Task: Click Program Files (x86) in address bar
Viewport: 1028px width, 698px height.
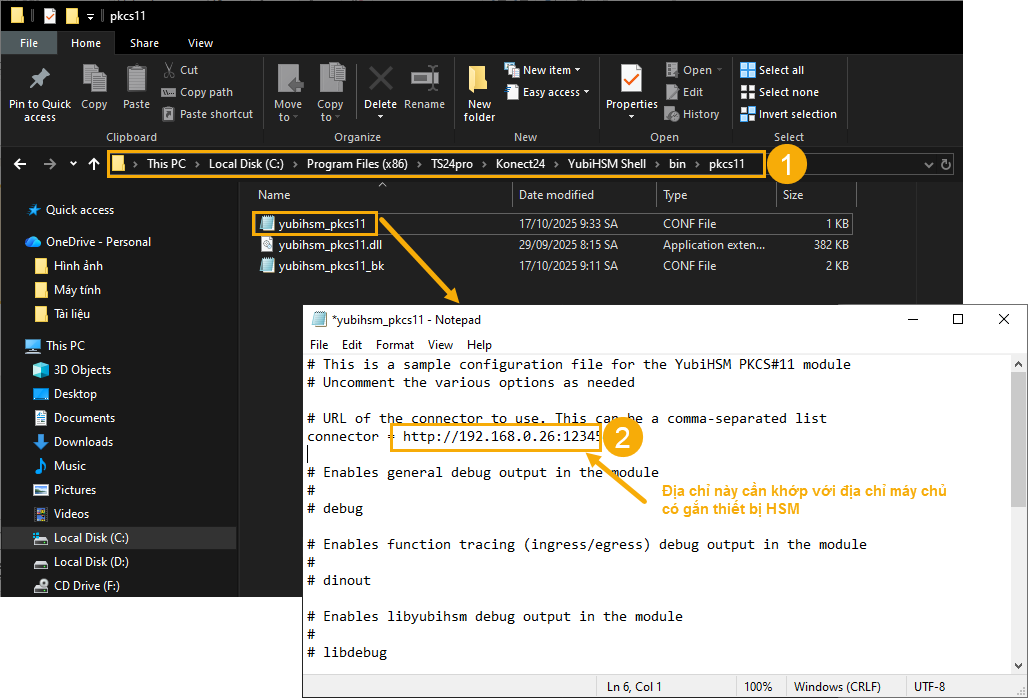Action: pyautogui.click(x=357, y=164)
